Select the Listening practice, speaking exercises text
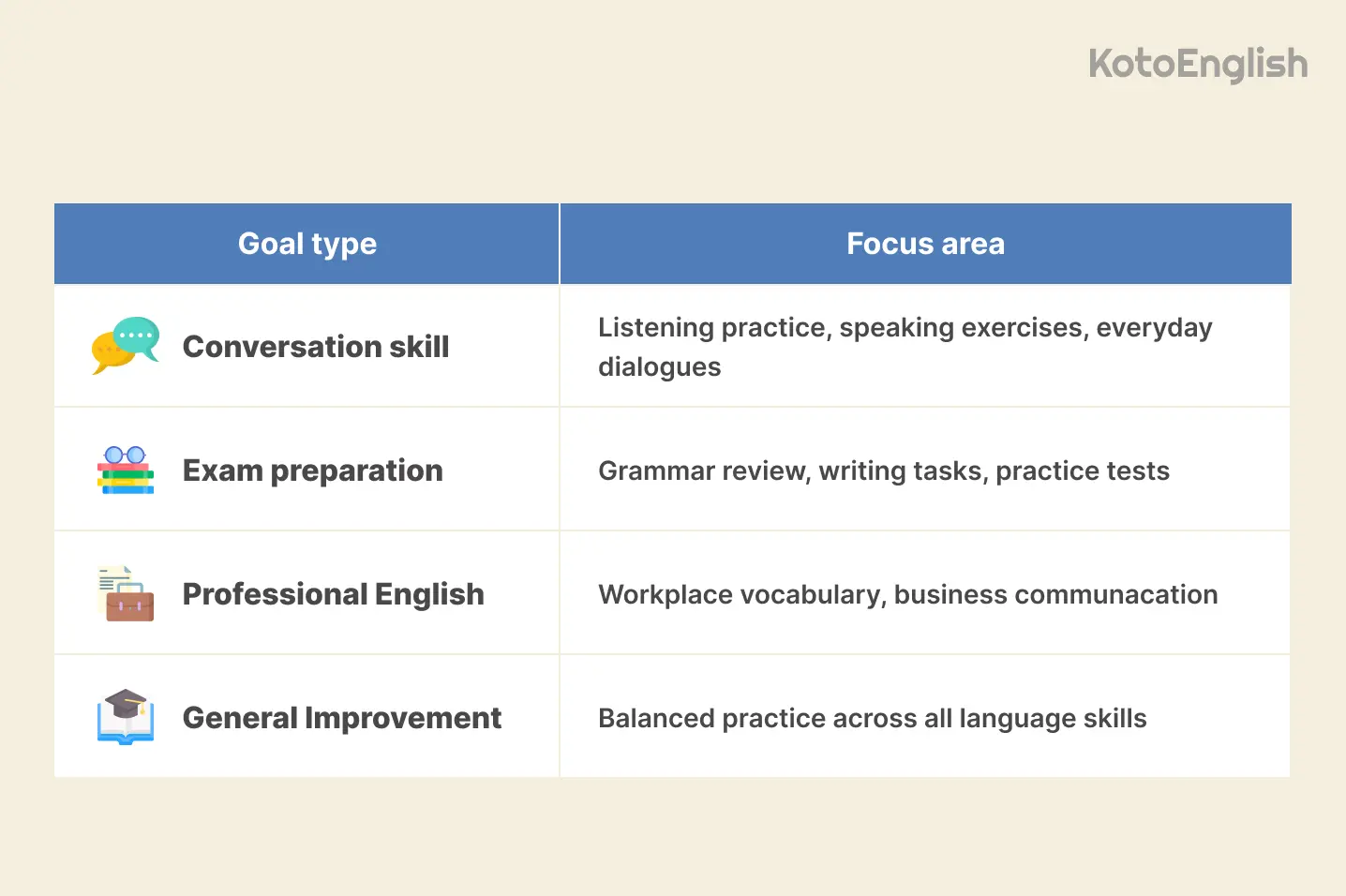The height and width of the screenshot is (896, 1346). 841,328
